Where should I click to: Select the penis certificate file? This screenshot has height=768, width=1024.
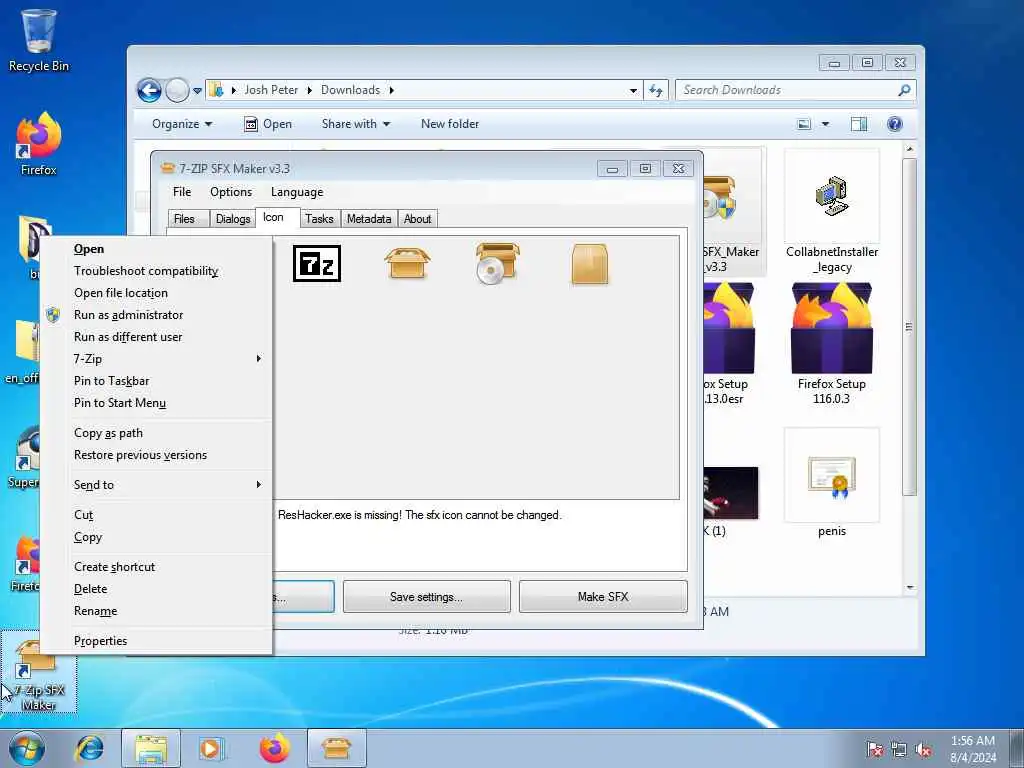(x=832, y=483)
